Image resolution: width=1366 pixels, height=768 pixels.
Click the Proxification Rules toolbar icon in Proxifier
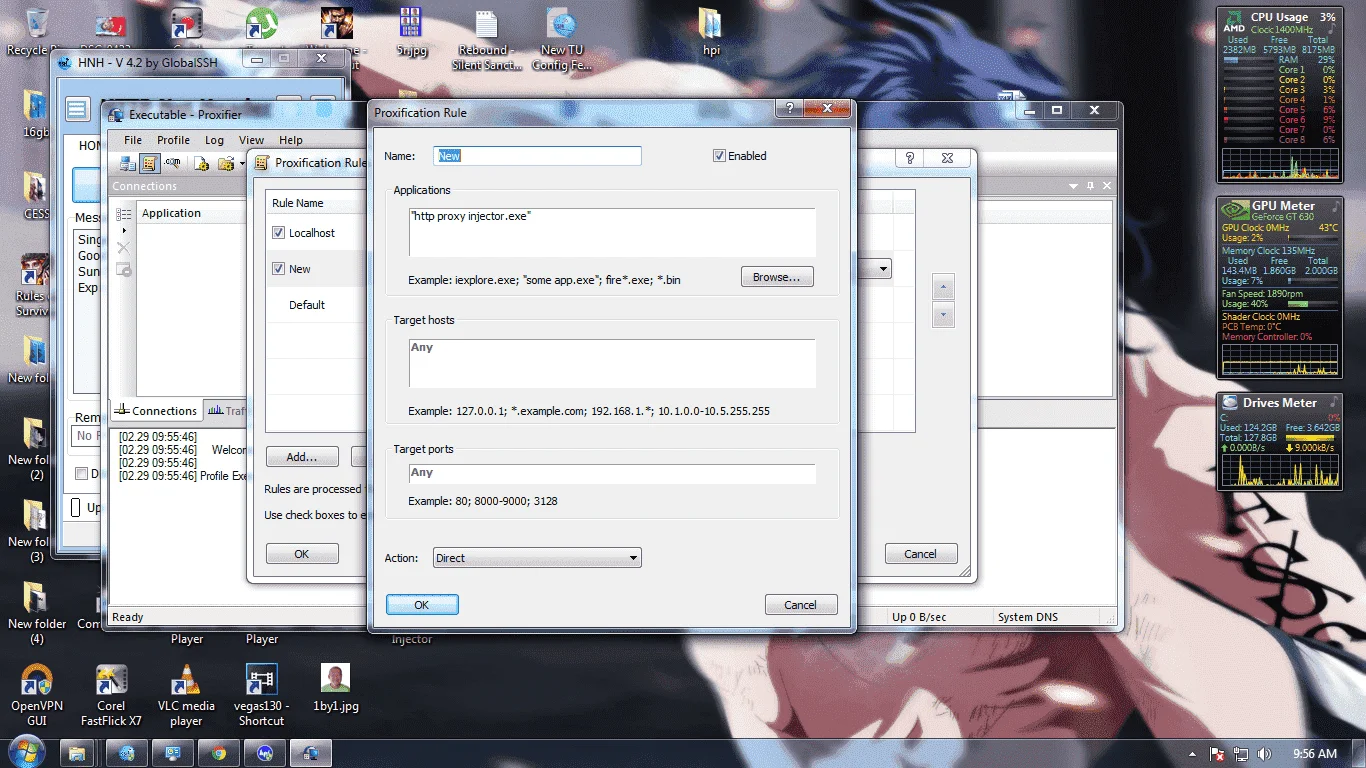[x=149, y=163]
